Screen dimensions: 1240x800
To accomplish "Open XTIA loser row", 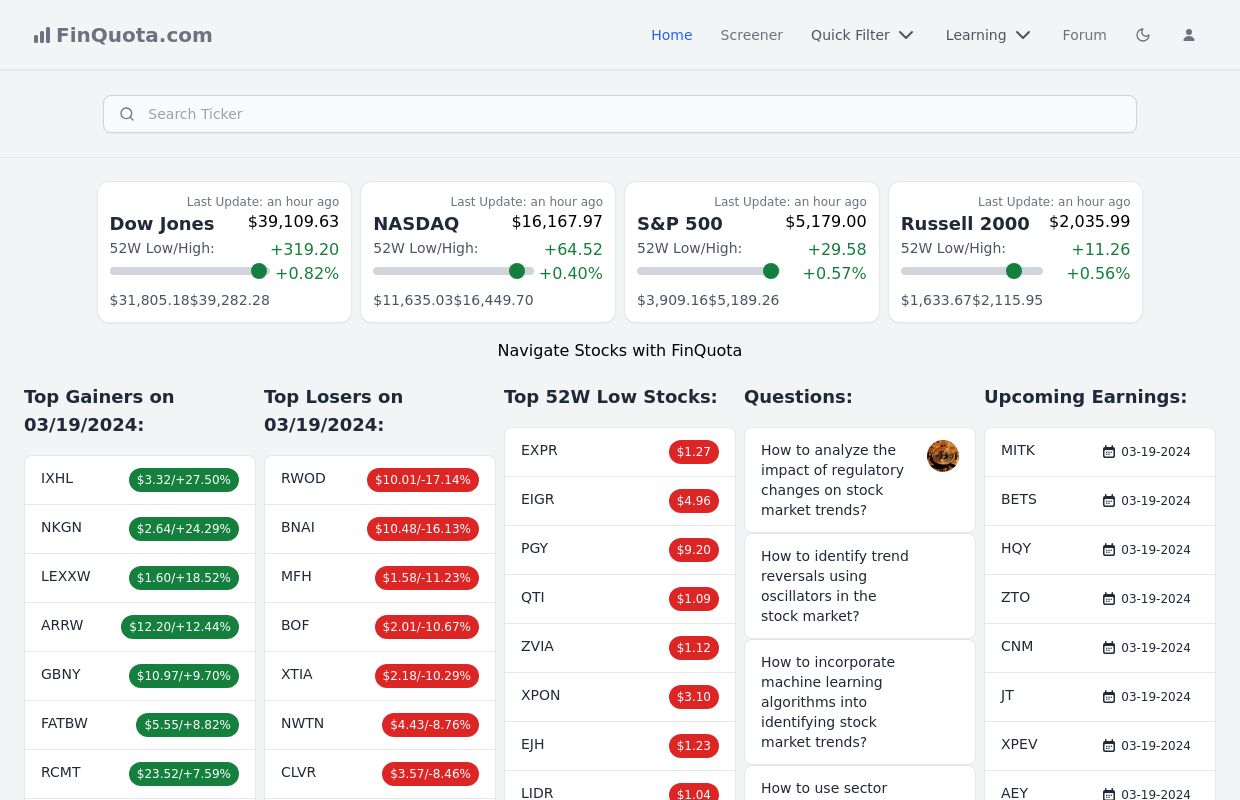I will point(380,676).
